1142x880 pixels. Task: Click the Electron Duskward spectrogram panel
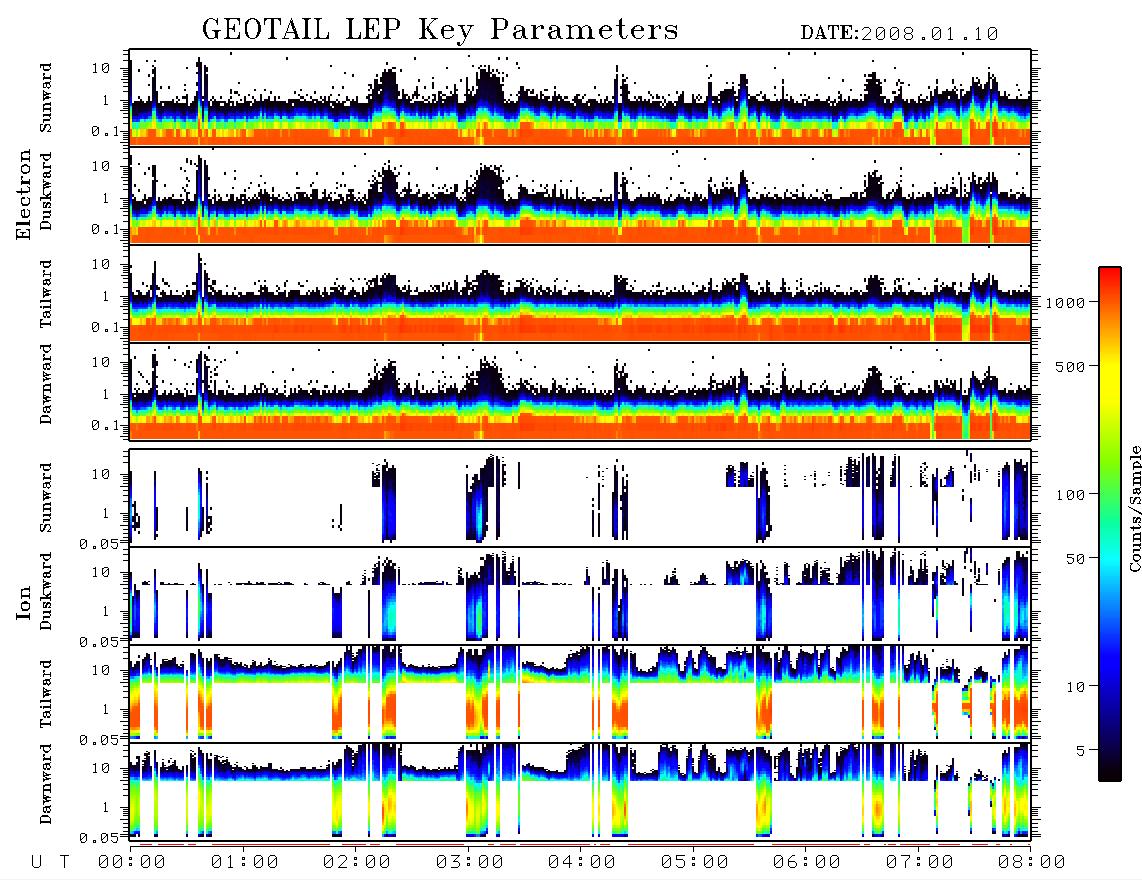[x=580, y=196]
